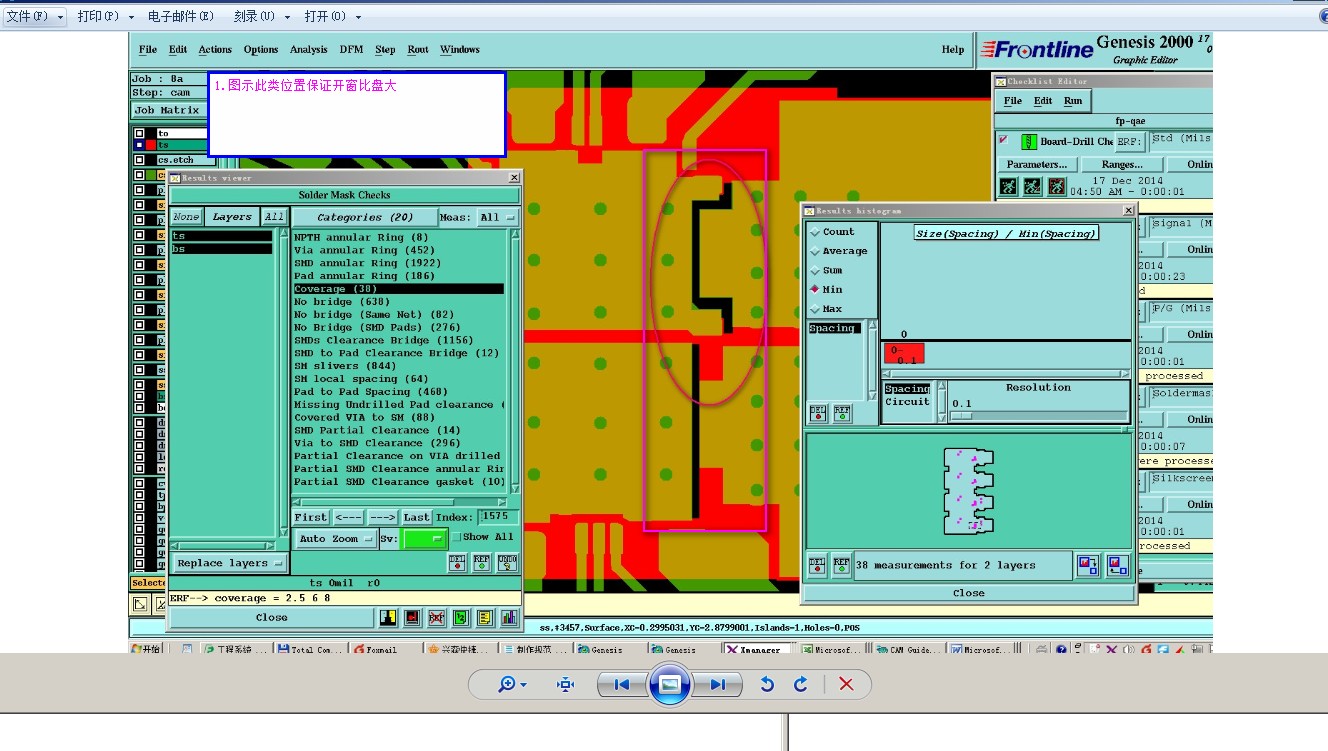
Task: Click DEL icon under the Spacing list in histogram
Action: tap(817, 412)
